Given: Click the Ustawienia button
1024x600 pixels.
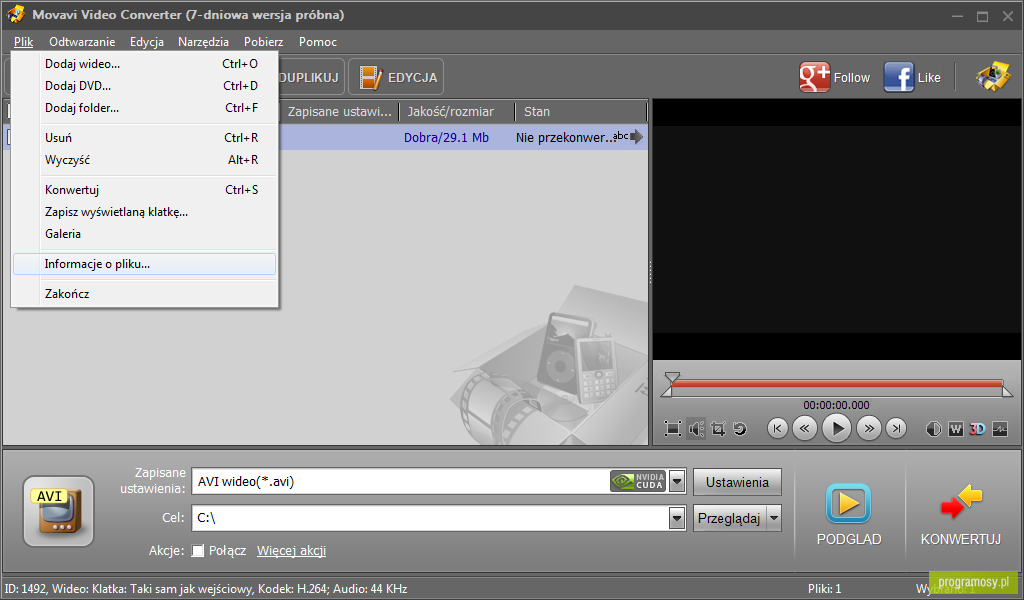Looking at the screenshot, I should [x=737, y=482].
